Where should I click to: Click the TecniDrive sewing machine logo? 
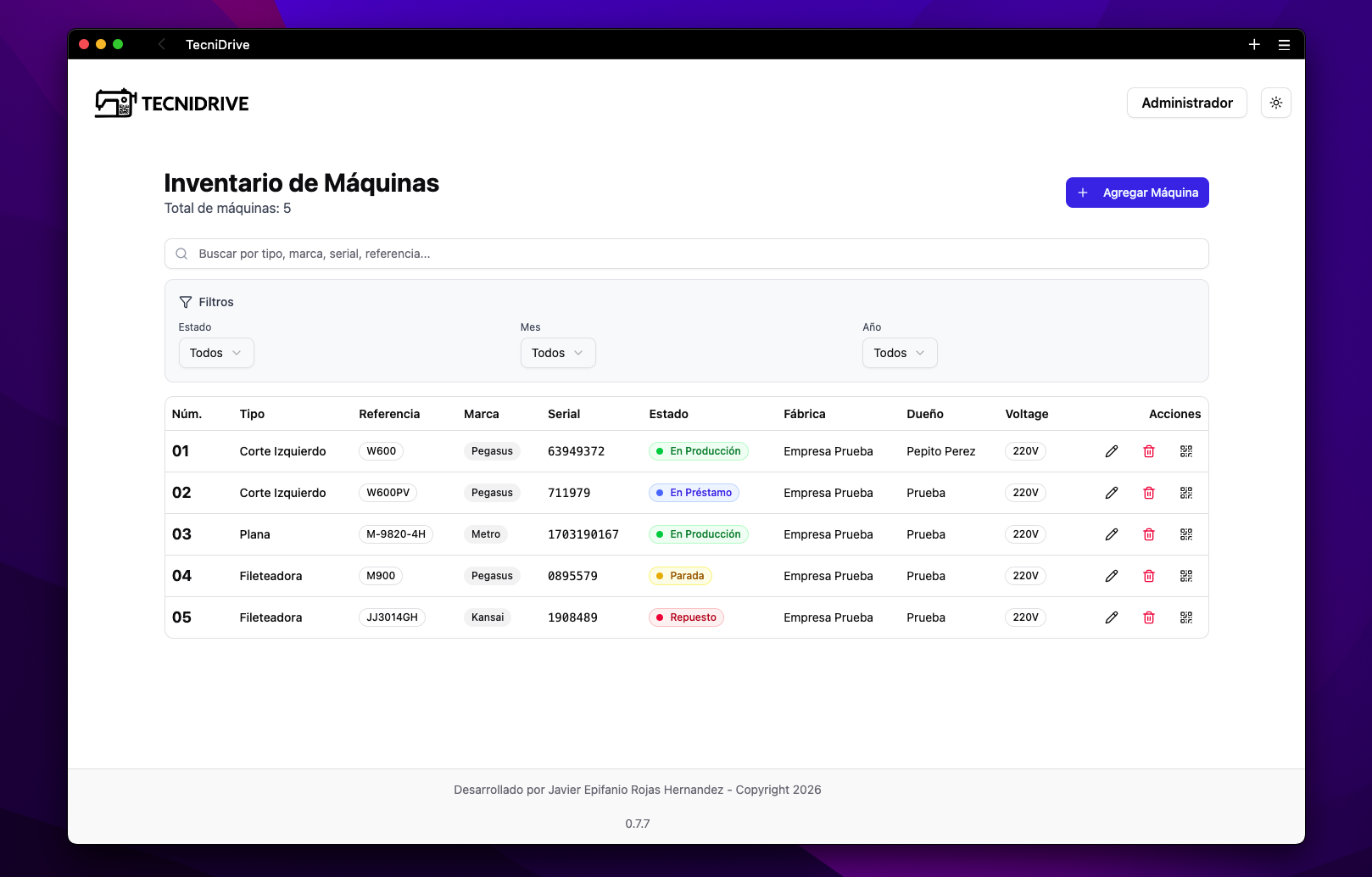point(114,102)
